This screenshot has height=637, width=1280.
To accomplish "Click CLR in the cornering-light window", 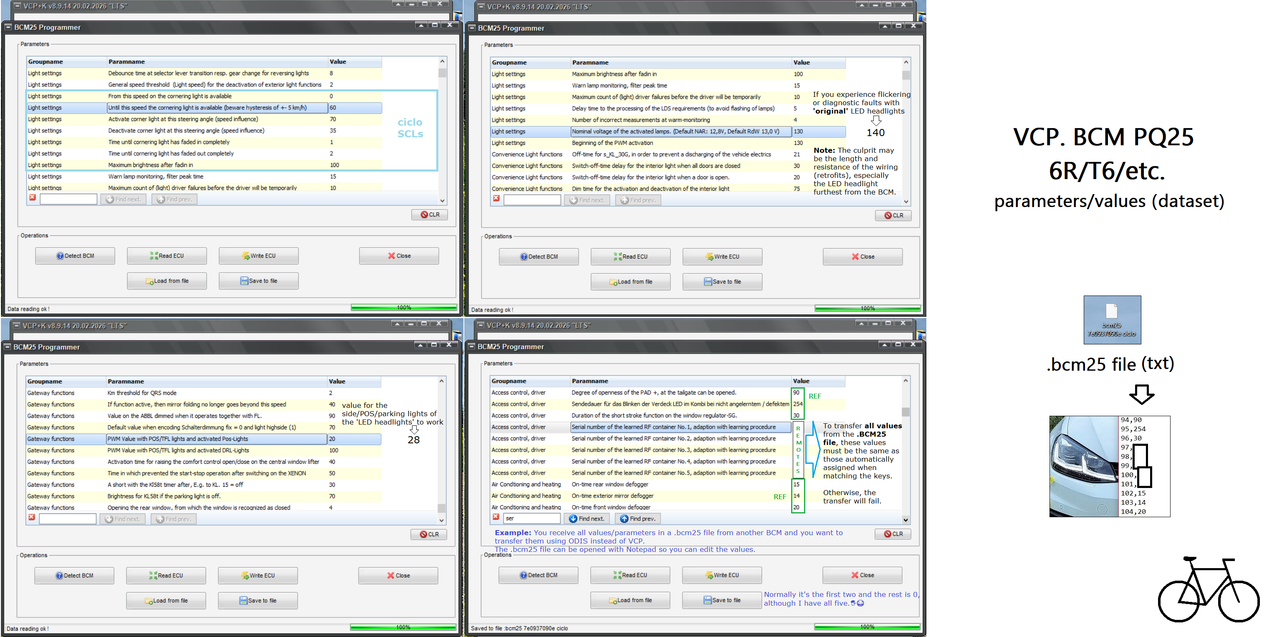I will pyautogui.click(x=431, y=215).
